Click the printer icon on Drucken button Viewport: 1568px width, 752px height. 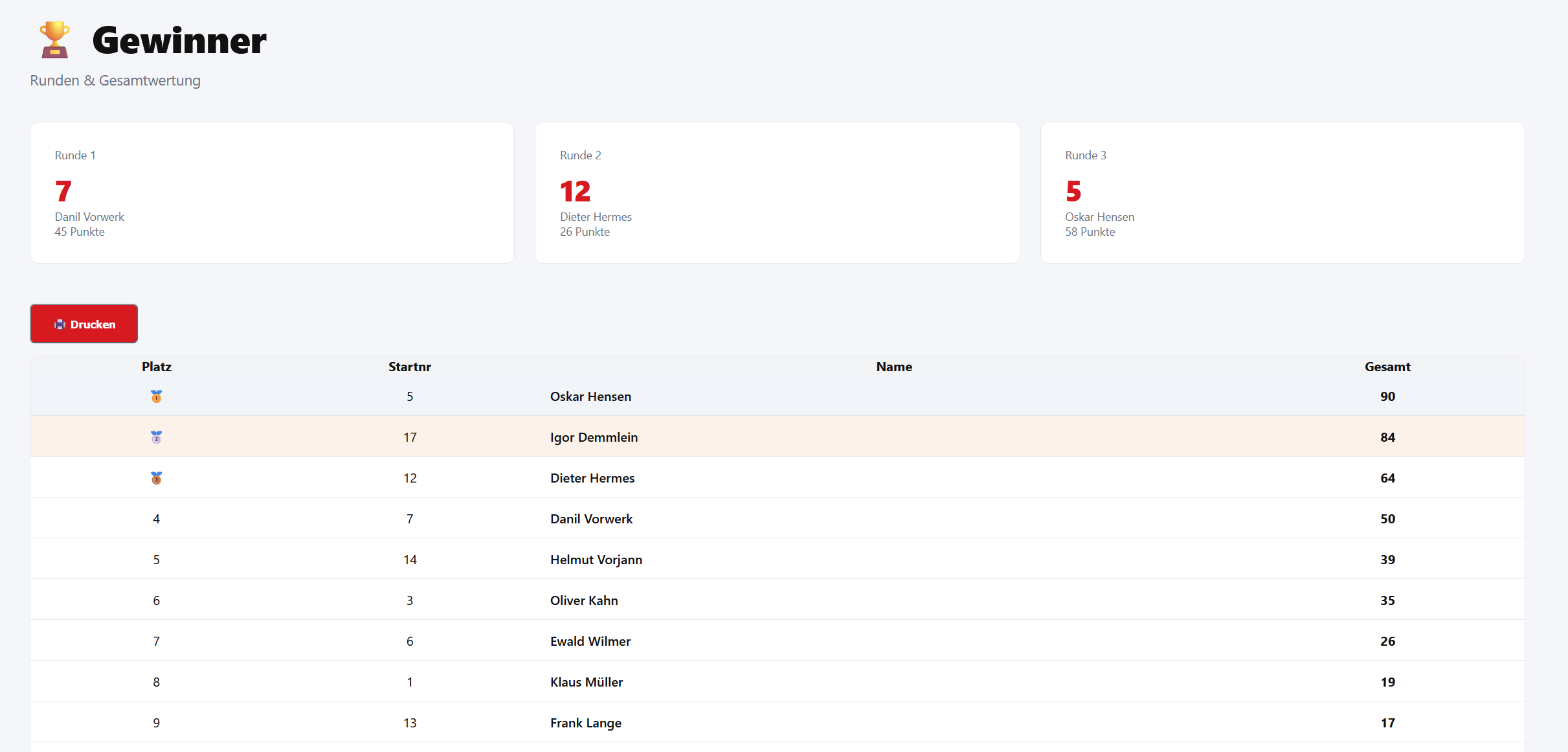tap(60, 325)
